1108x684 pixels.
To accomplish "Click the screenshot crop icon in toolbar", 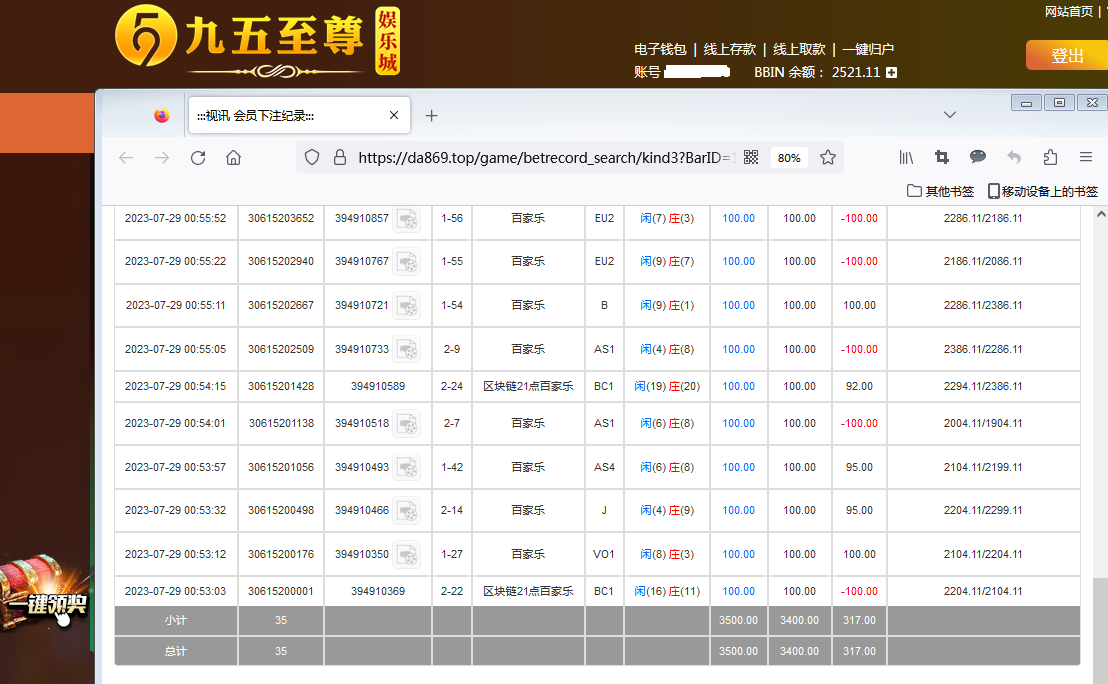I will coord(941,157).
